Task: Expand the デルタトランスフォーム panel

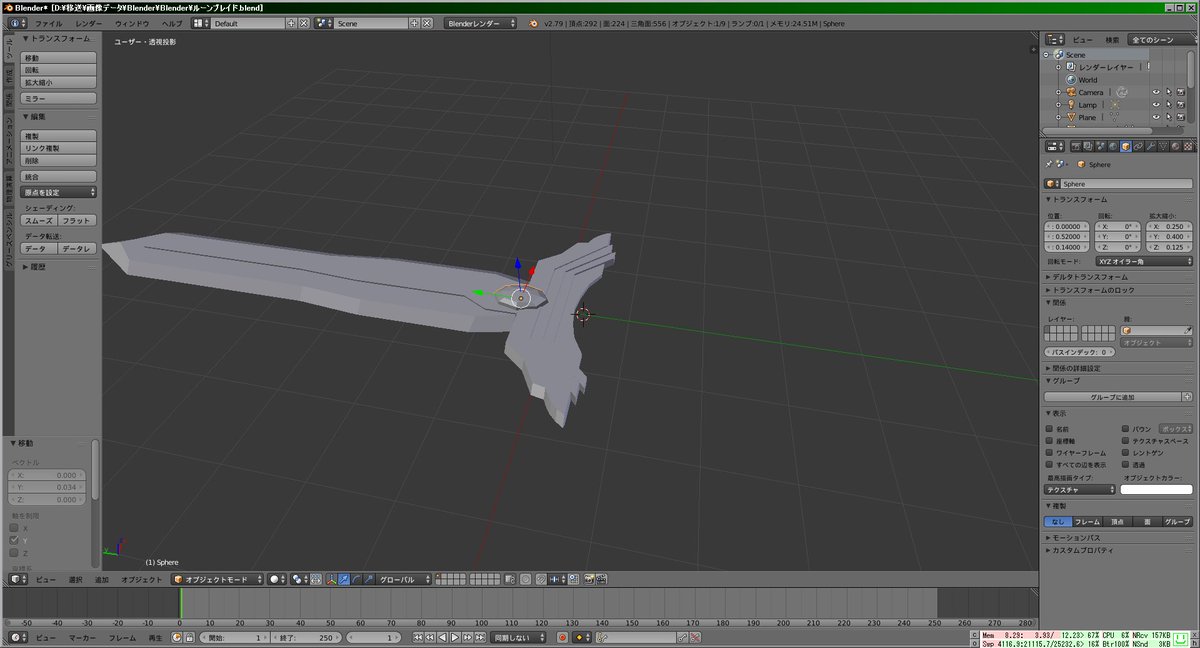Action: click(x=1087, y=277)
